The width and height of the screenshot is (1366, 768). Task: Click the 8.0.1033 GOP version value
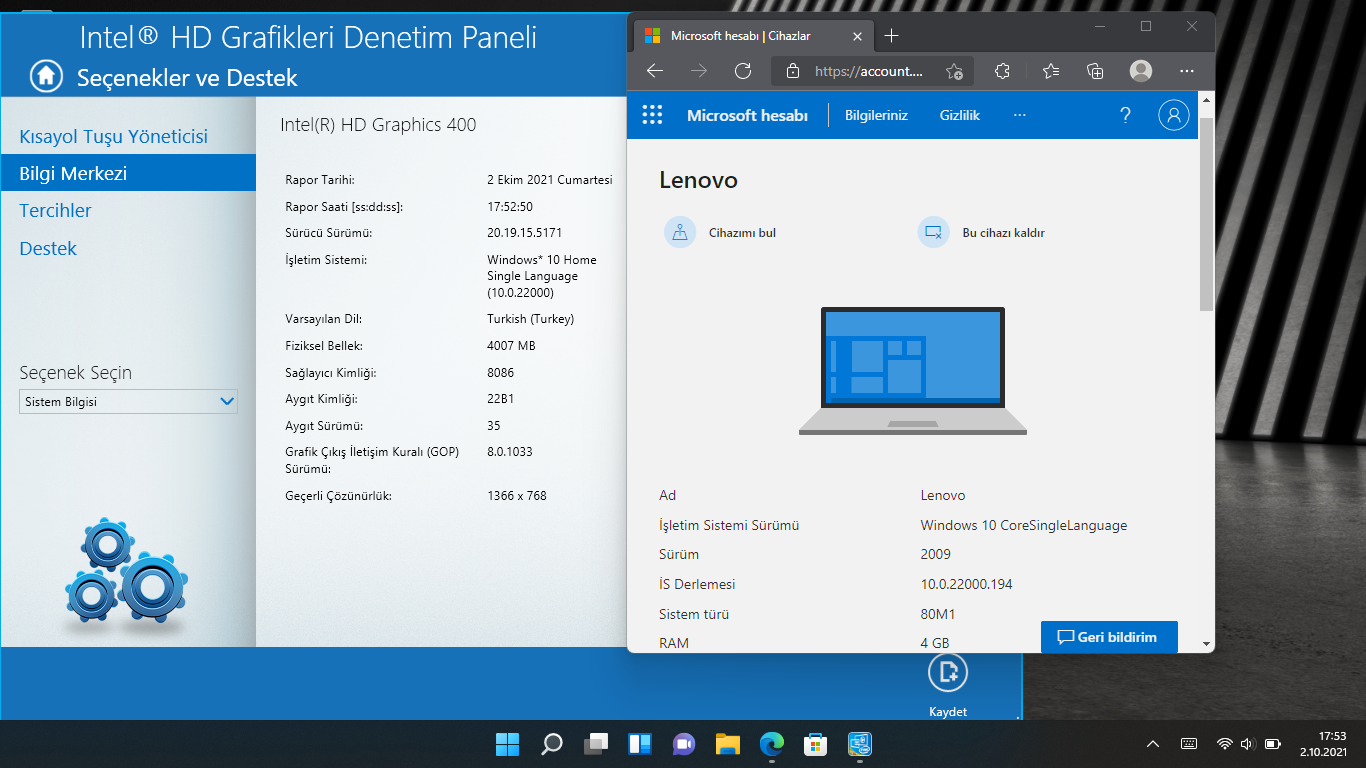(x=510, y=452)
